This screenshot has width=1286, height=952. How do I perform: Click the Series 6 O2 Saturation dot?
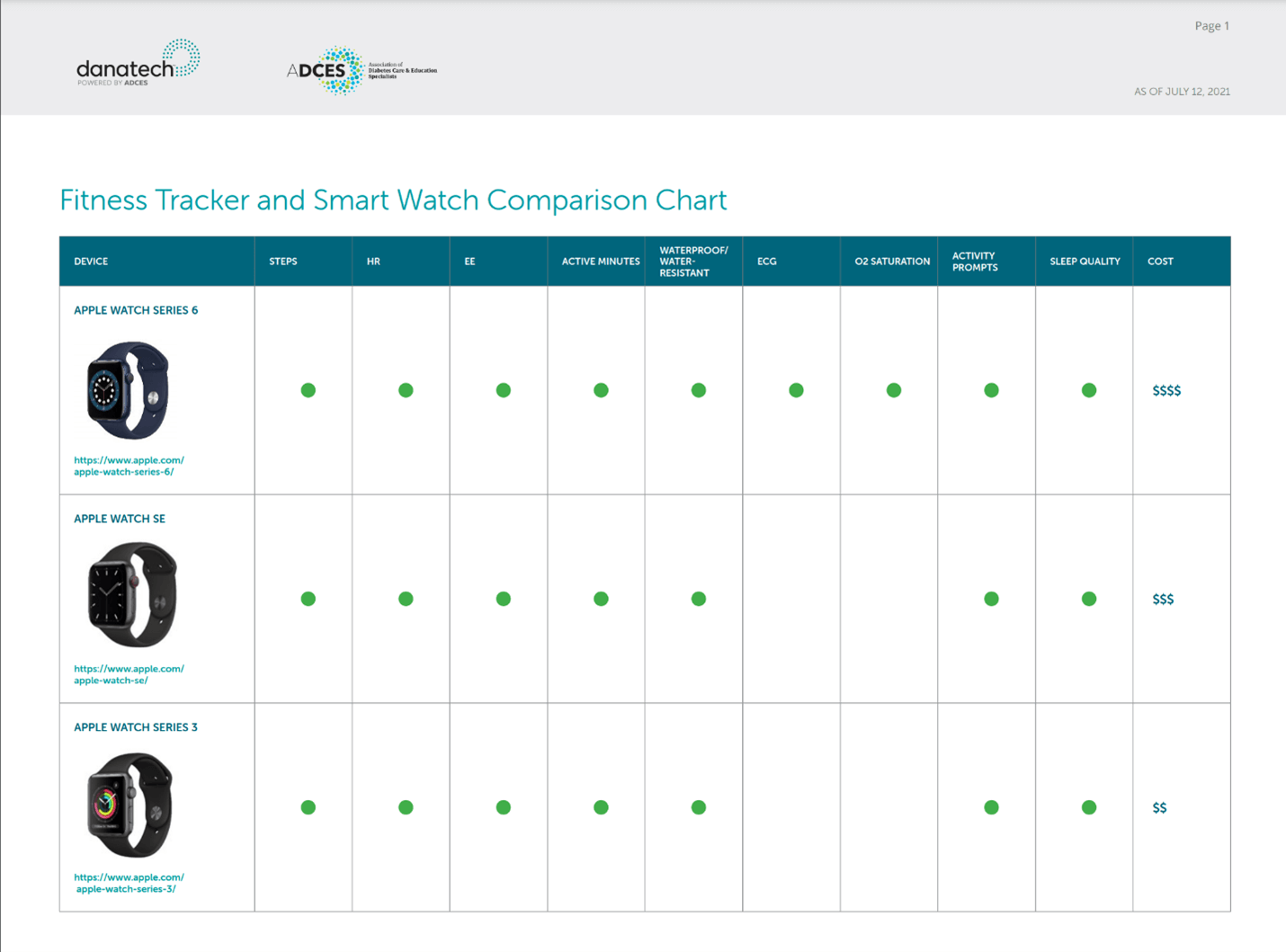pyautogui.click(x=894, y=390)
